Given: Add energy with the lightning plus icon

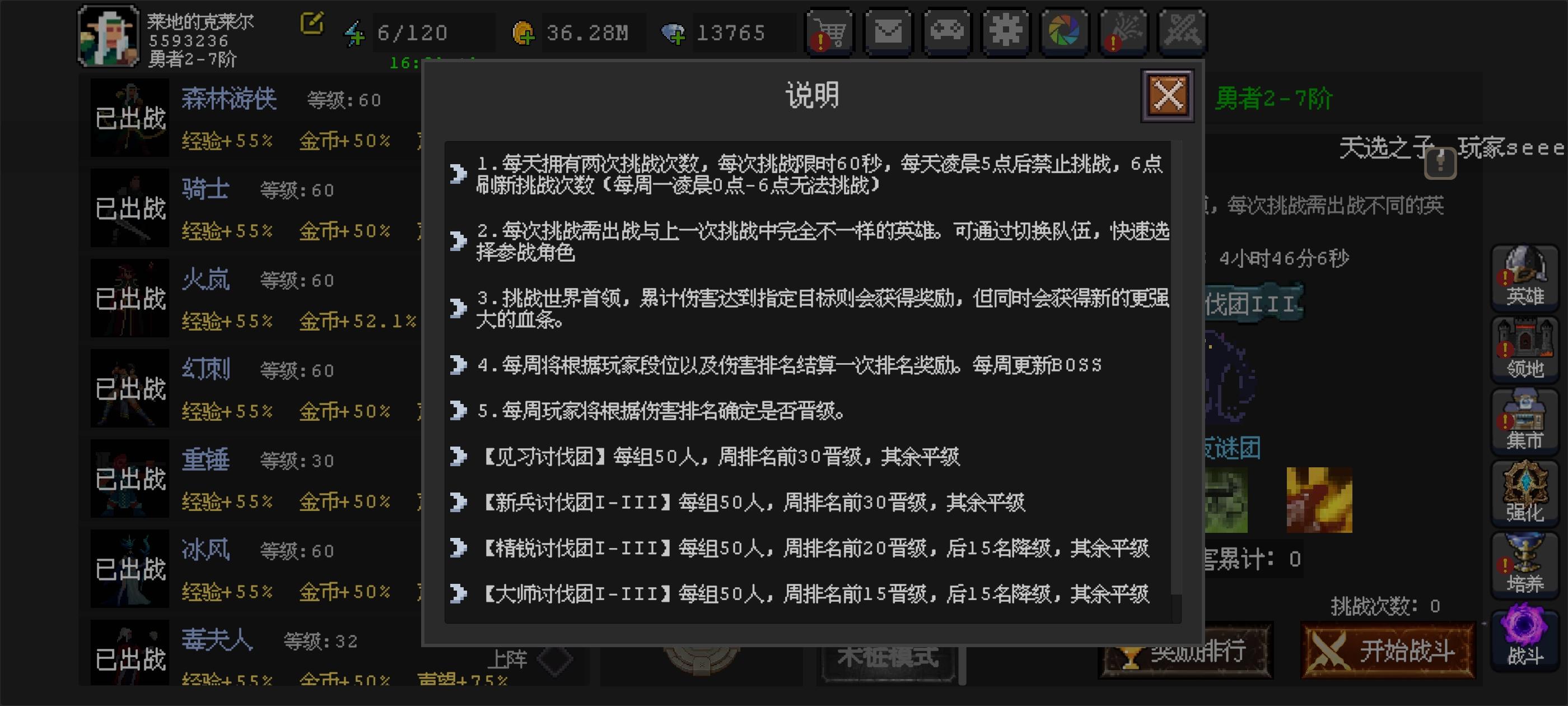Looking at the screenshot, I should 355,33.
